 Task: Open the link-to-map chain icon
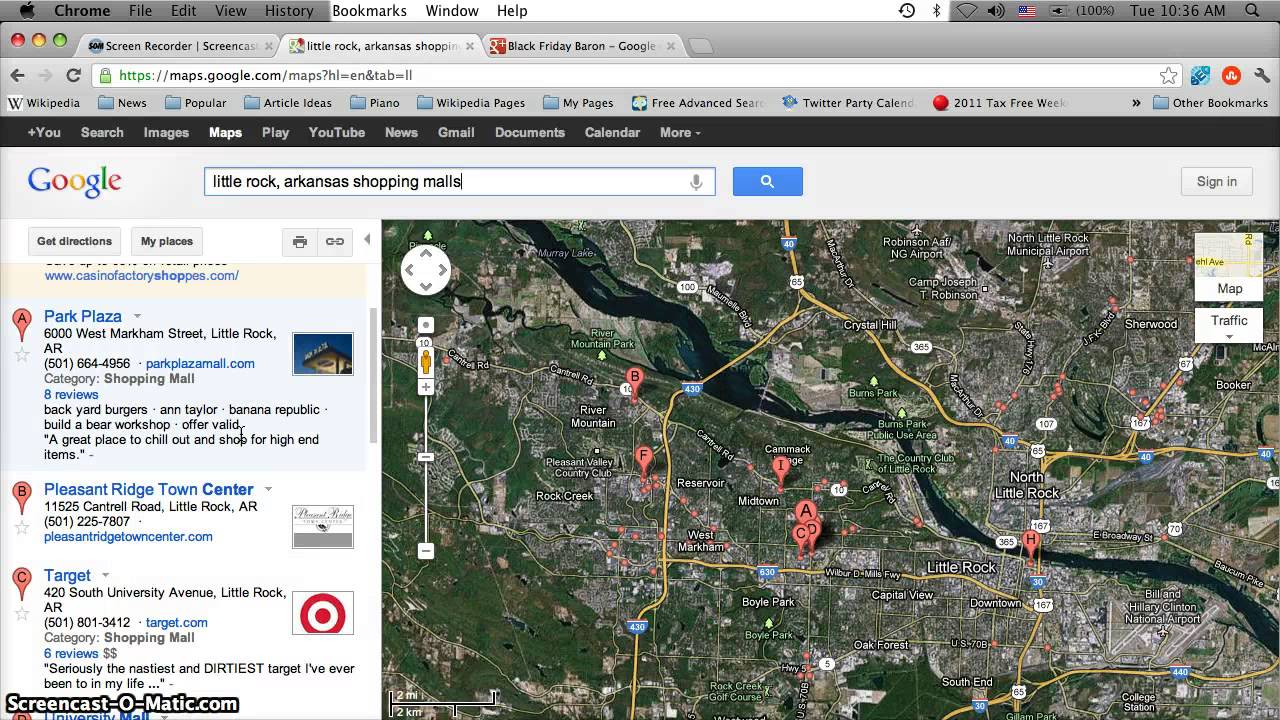click(335, 241)
